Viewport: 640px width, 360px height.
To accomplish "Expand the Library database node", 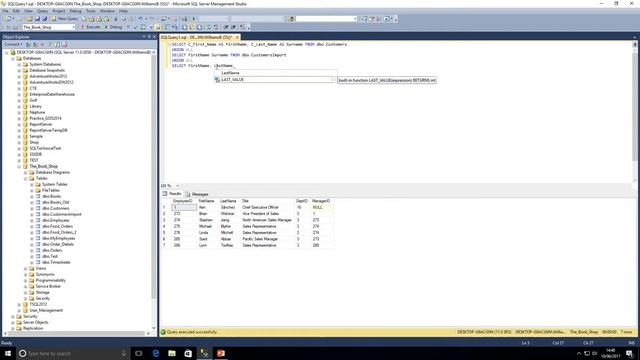I will pyautogui.click(x=19, y=106).
